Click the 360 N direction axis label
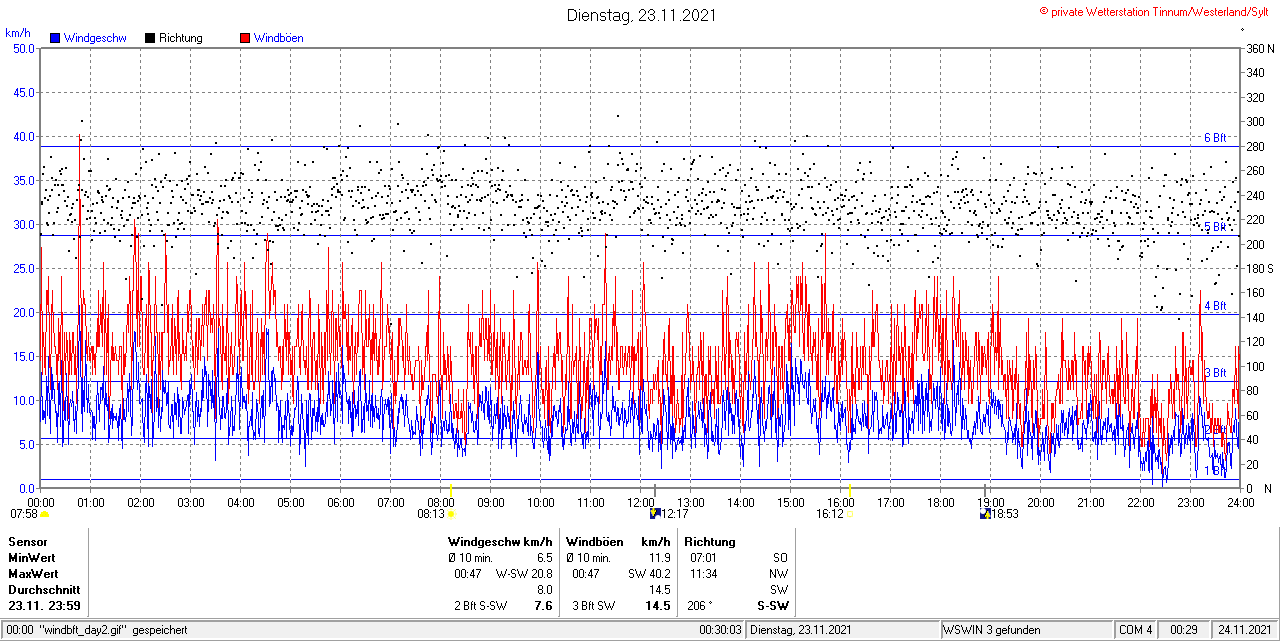Screen dimensions: 1280x641 click(x=1258, y=48)
